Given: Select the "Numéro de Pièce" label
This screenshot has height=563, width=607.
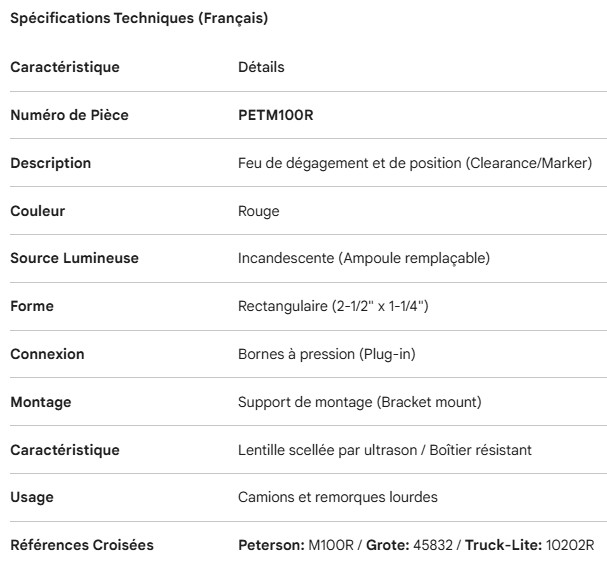Looking at the screenshot, I should coord(69,115).
